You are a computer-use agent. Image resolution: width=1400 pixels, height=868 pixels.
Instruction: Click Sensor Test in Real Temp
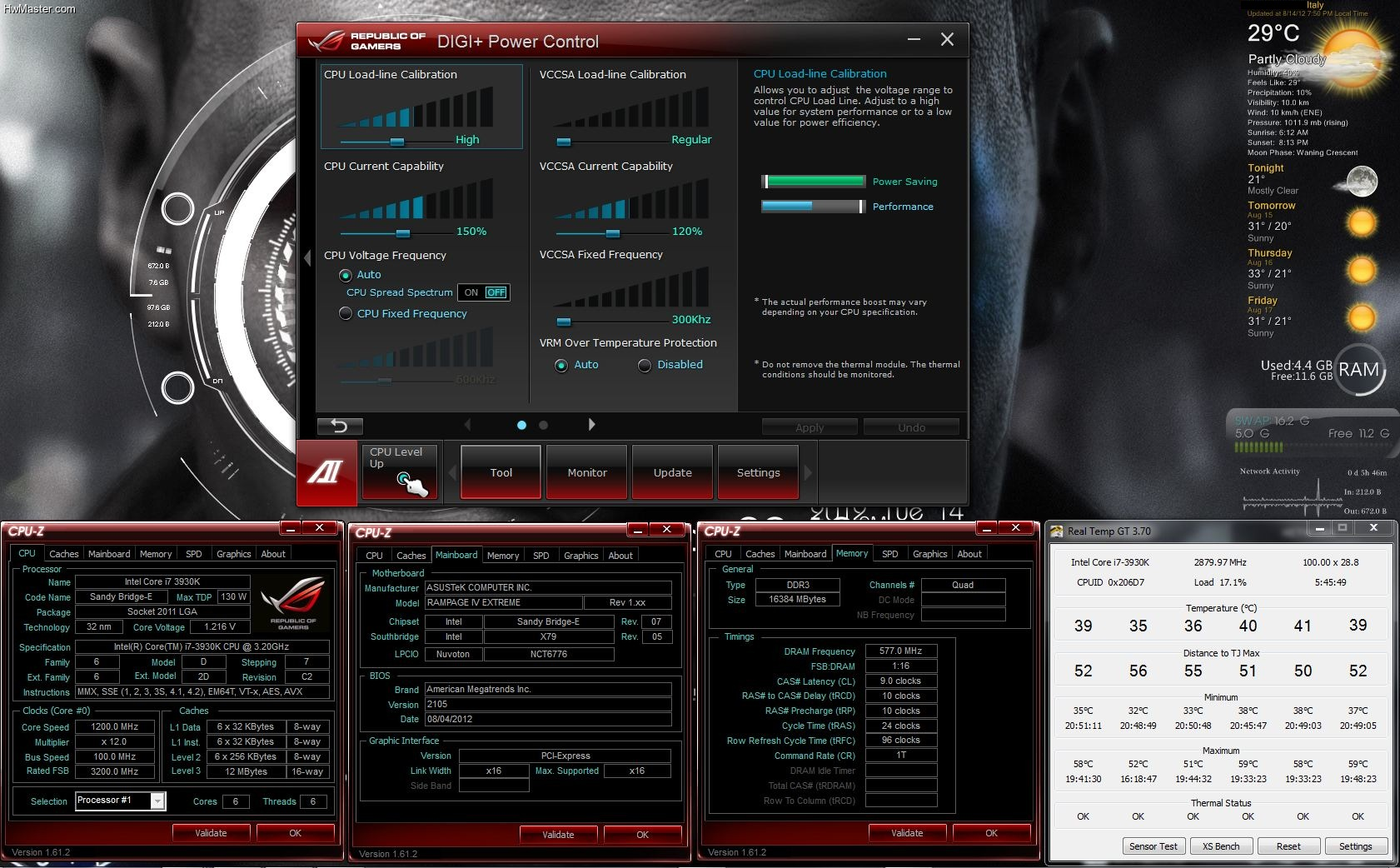tap(1153, 846)
